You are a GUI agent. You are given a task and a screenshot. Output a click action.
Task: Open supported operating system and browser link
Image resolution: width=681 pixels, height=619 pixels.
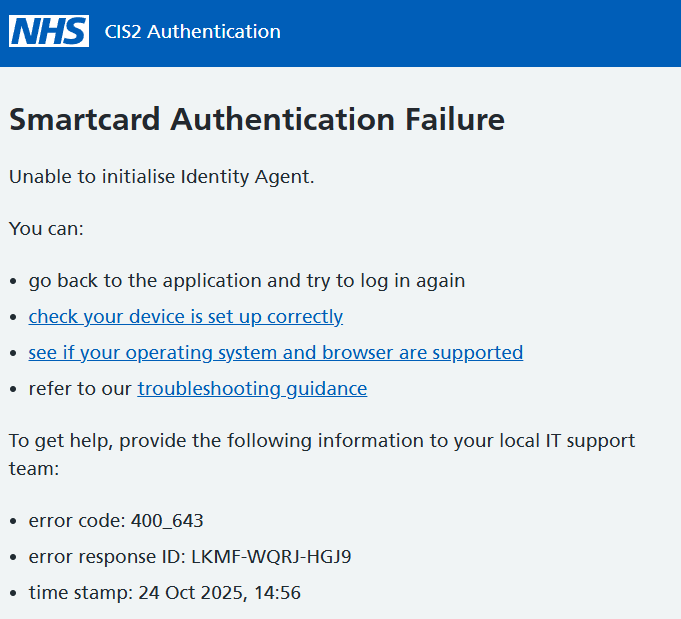(275, 353)
